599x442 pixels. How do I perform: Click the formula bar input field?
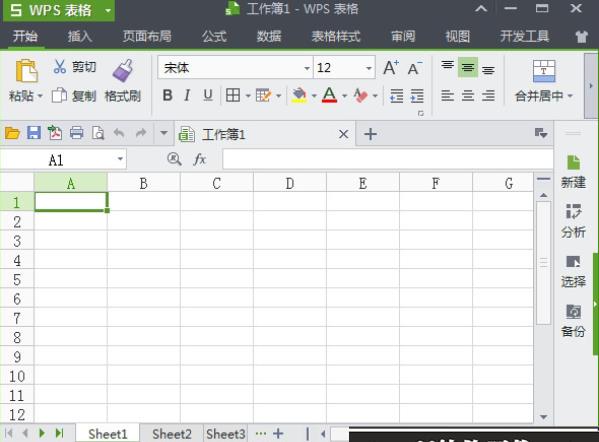[388, 159]
